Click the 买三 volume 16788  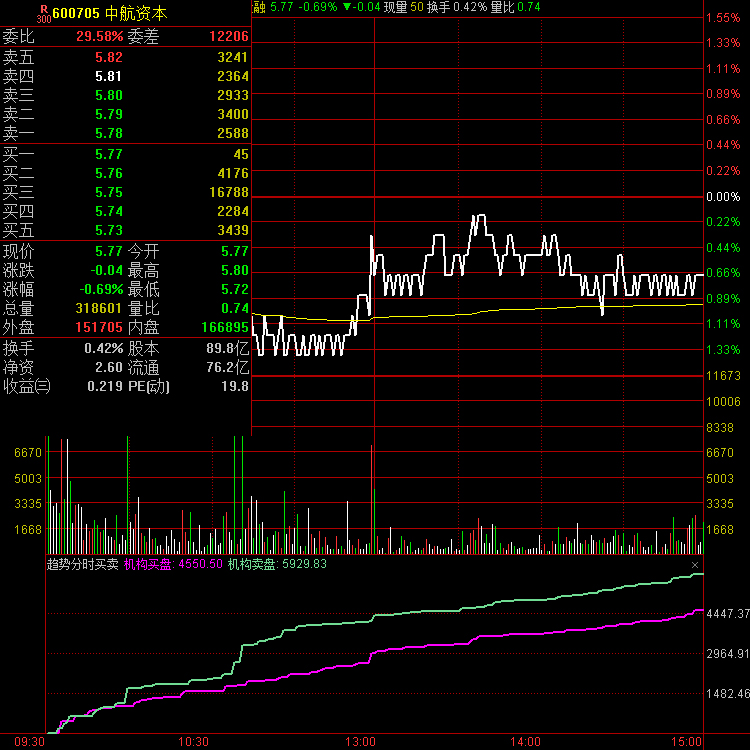click(229, 192)
